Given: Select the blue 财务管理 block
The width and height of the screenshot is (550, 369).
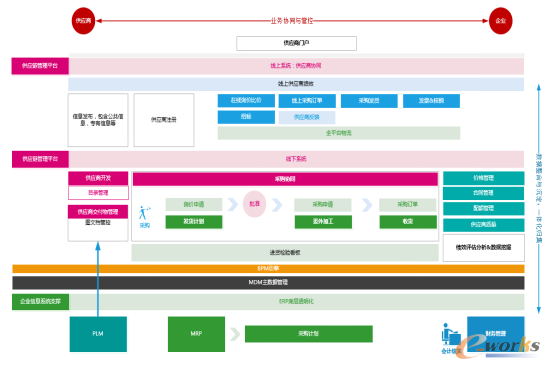Looking at the screenshot, I should coord(496,334).
